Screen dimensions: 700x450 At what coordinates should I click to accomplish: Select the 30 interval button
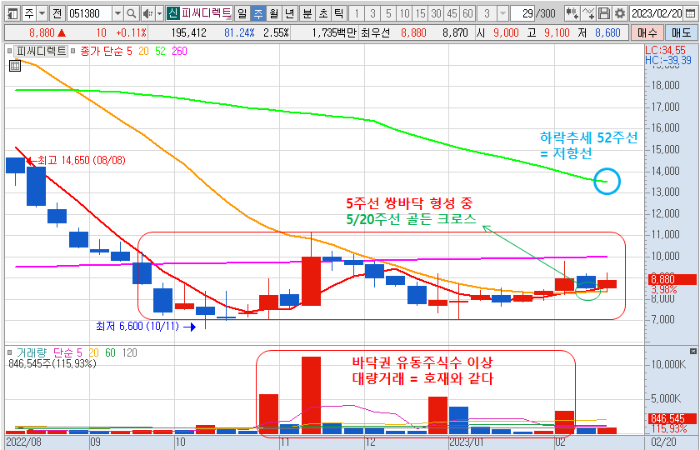[x=436, y=14]
